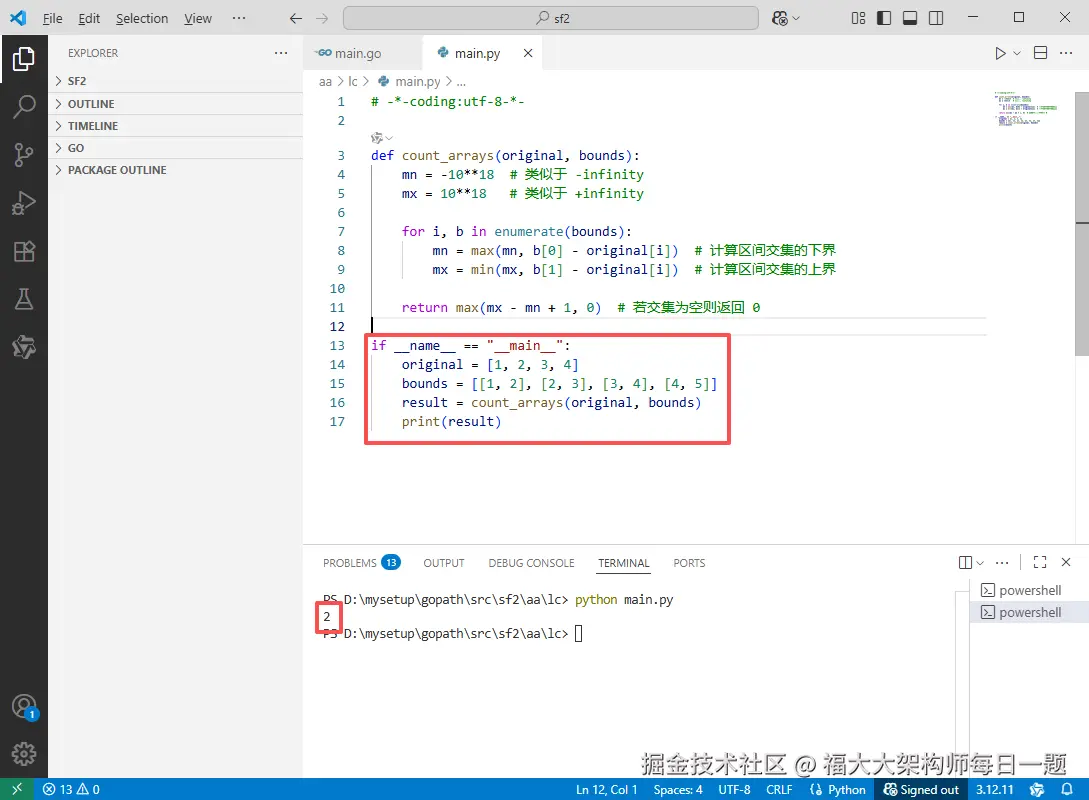Screen dimensions: 1089x800
Task: Open the Manage gear settings icon
Action: pos(24,753)
